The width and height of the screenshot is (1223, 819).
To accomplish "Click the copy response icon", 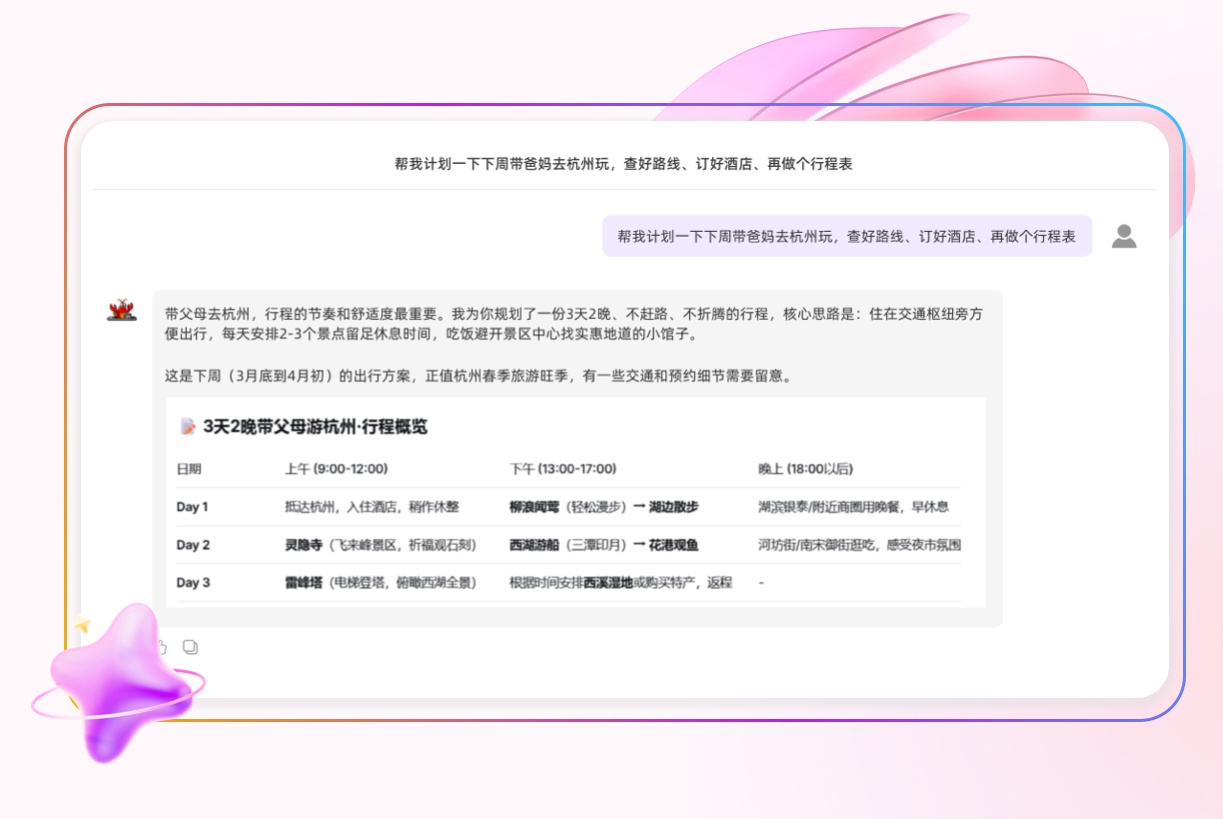I will pyautogui.click(x=190, y=647).
